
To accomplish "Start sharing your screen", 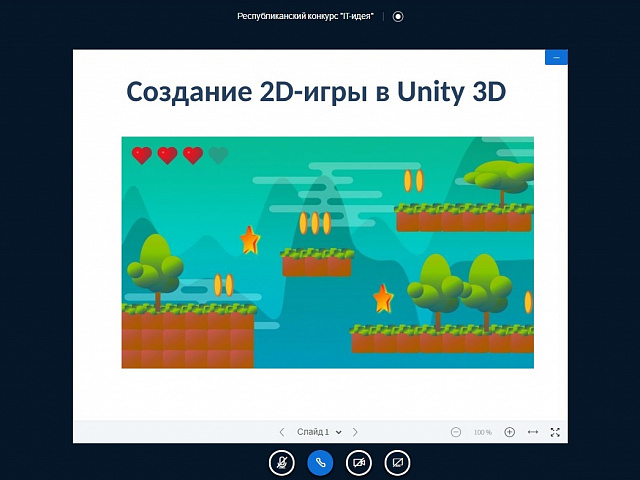I will click(x=397, y=462).
